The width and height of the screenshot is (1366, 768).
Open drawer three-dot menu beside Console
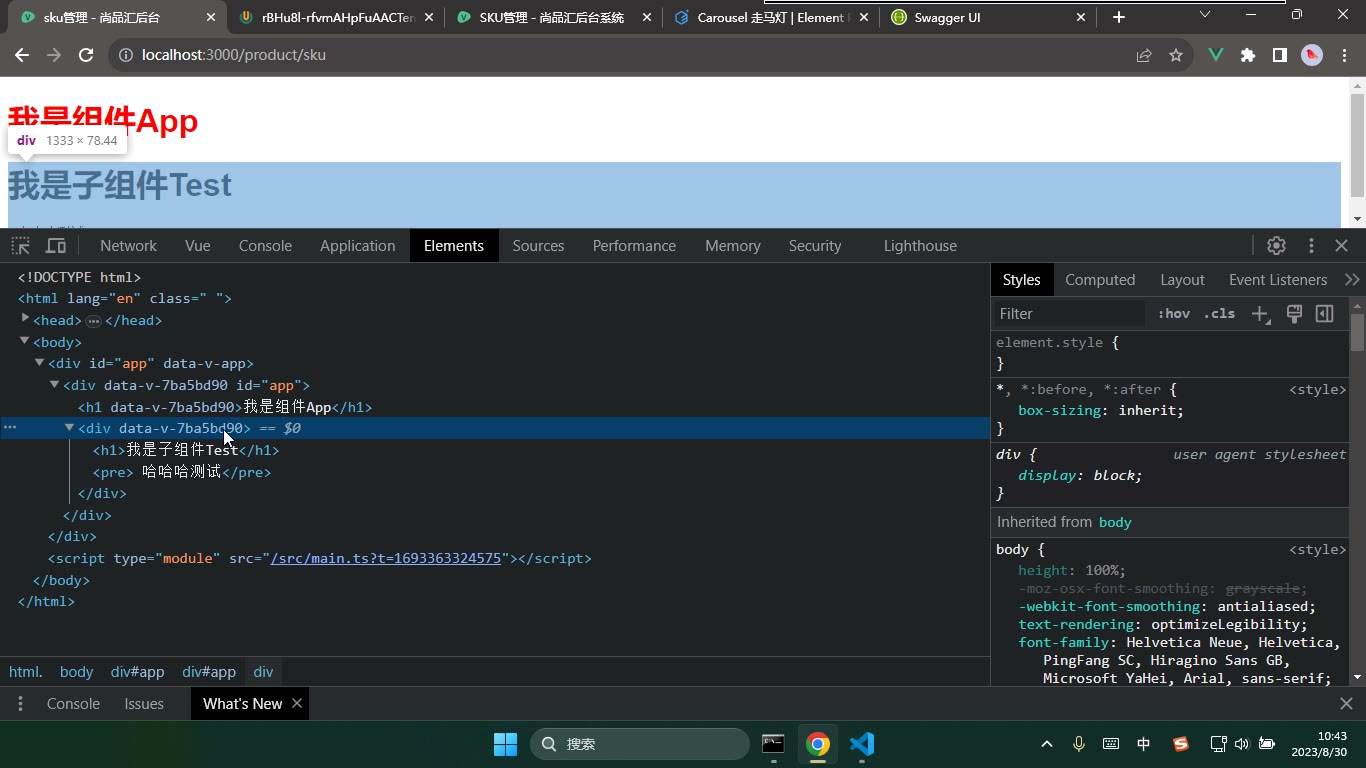20,704
